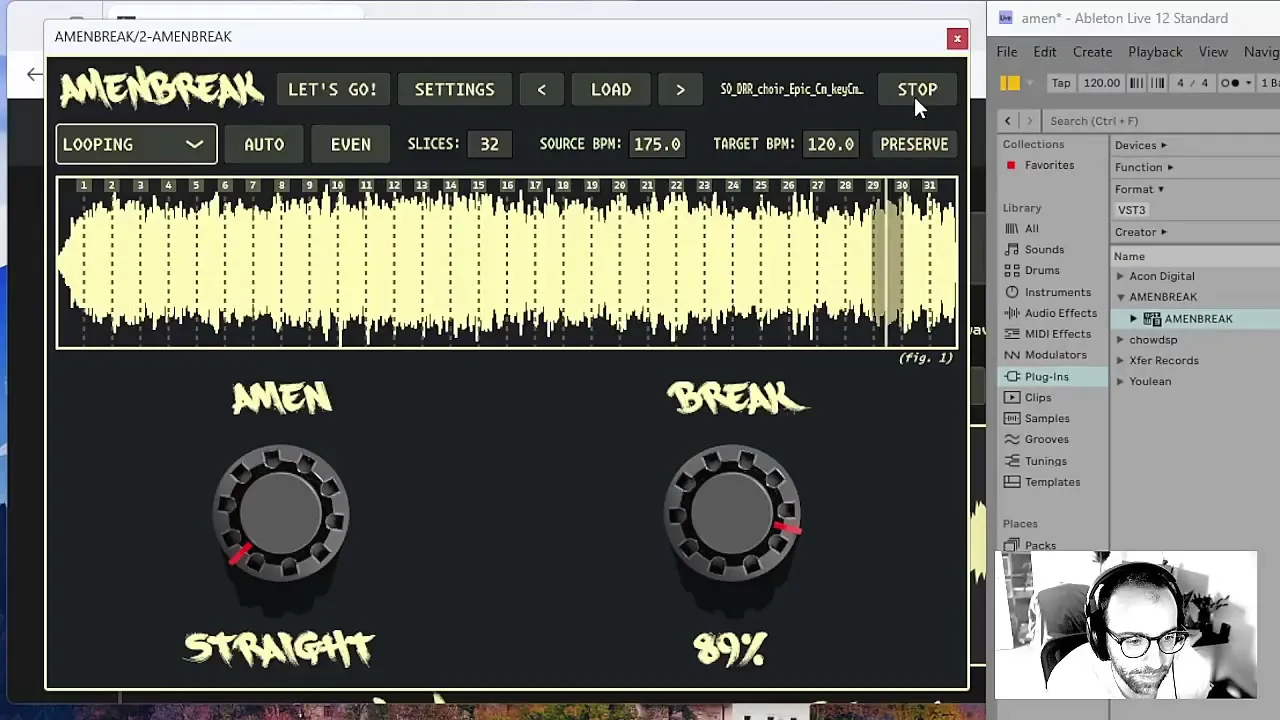Click the red Favorites collection marker
Screen dimensions: 1280x720
pyautogui.click(x=1011, y=165)
